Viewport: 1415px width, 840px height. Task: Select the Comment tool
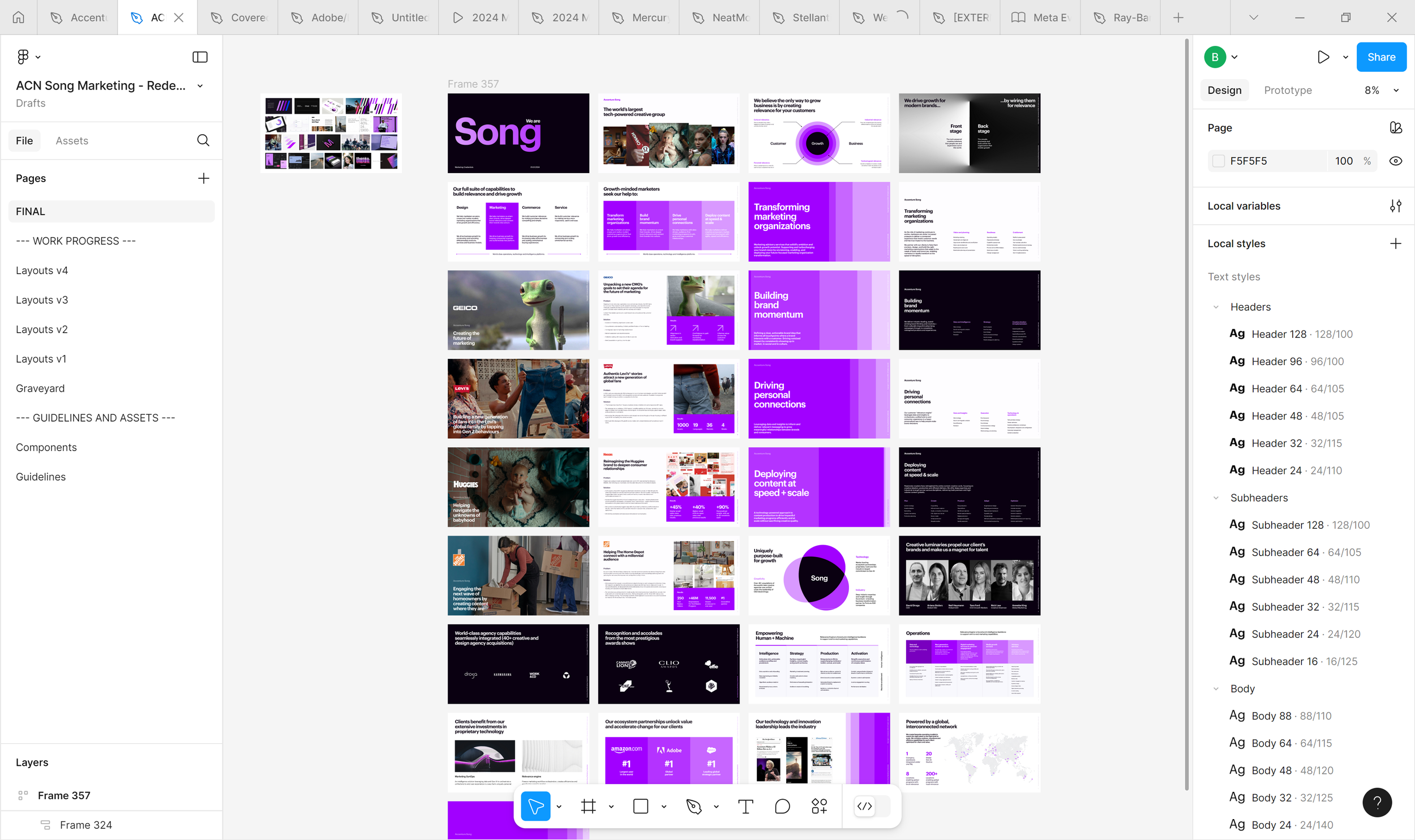(782, 806)
